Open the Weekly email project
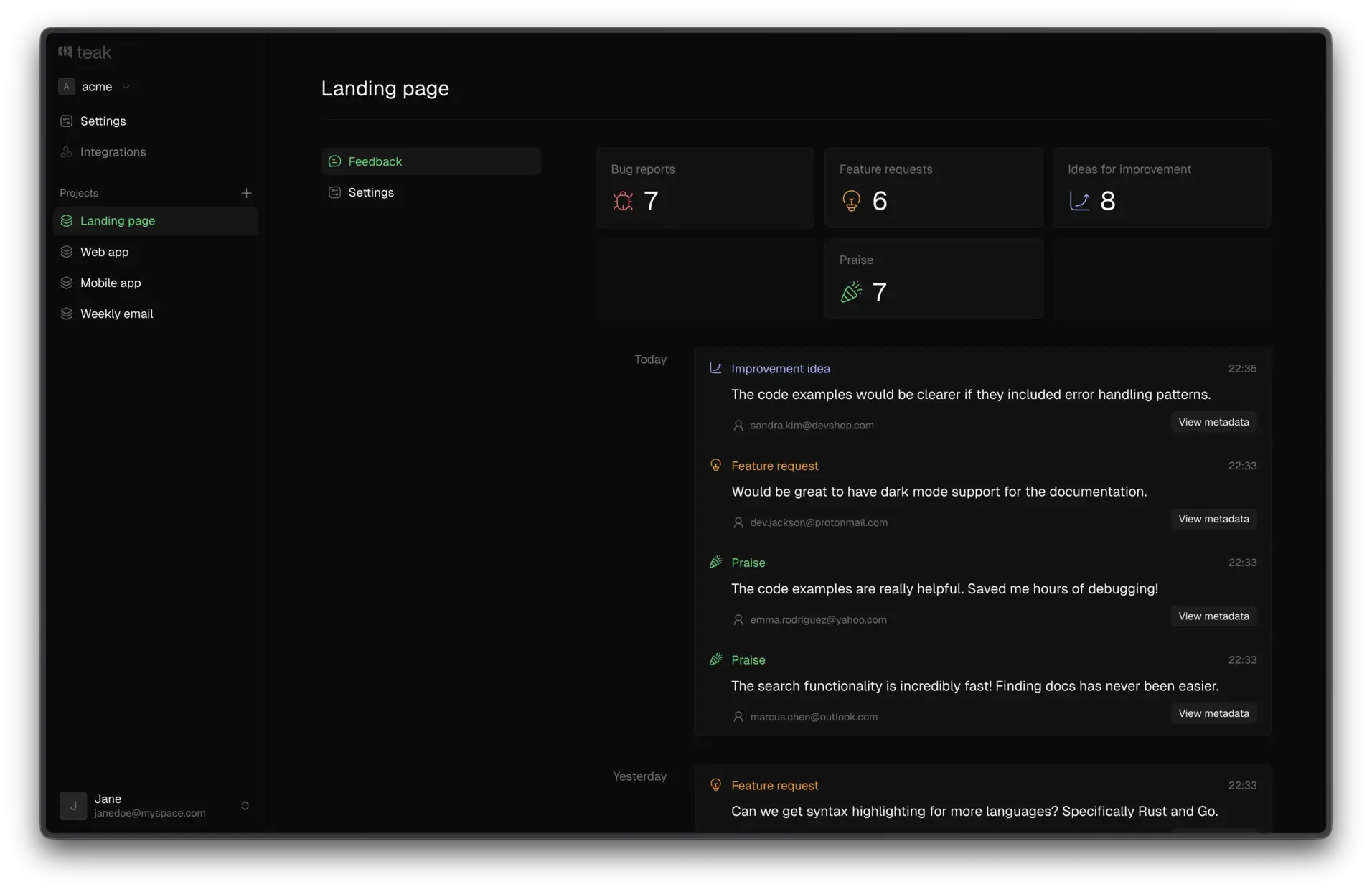The height and width of the screenshot is (892, 1372). [x=117, y=314]
